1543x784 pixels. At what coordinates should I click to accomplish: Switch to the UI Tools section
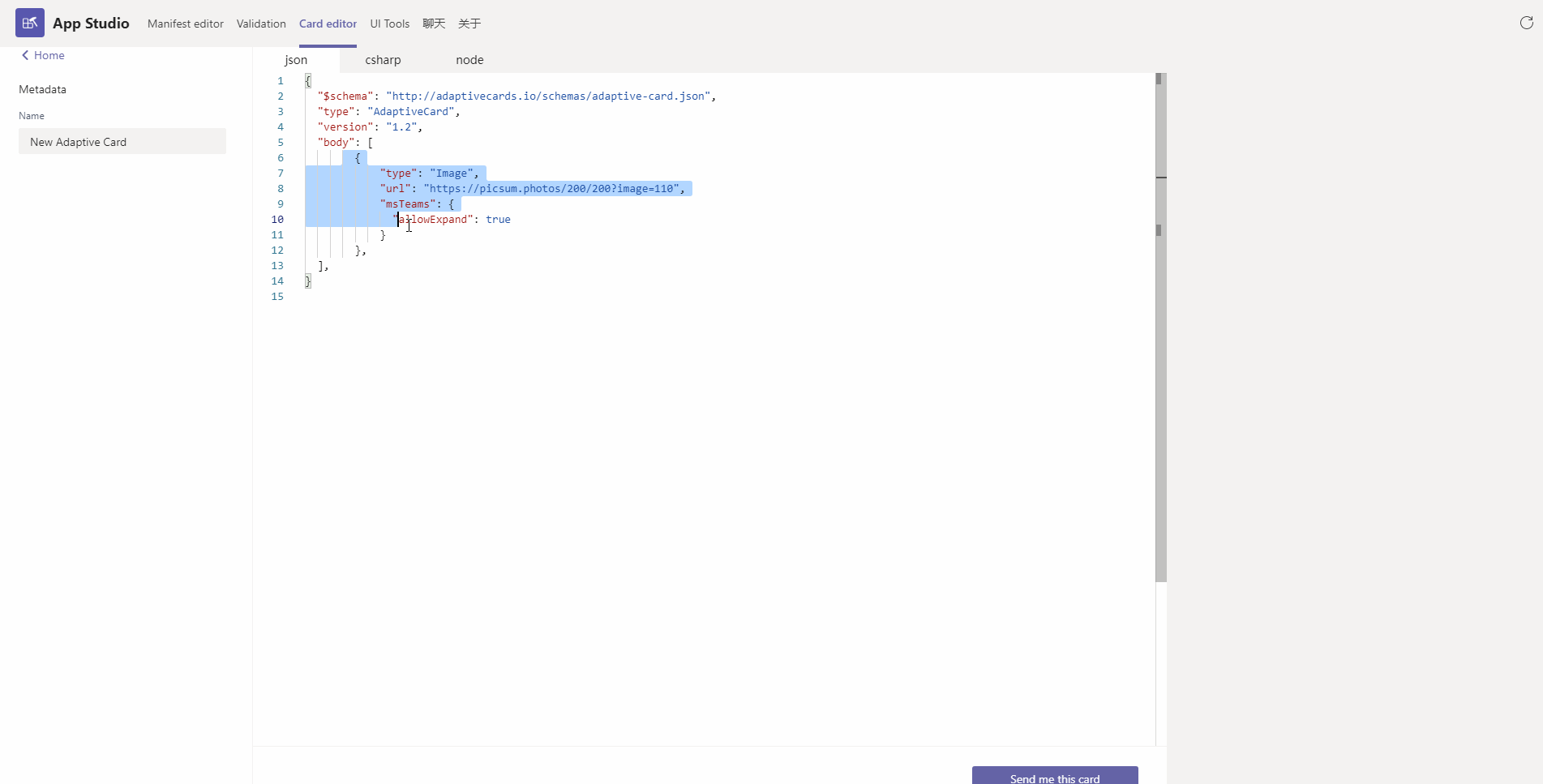[389, 24]
